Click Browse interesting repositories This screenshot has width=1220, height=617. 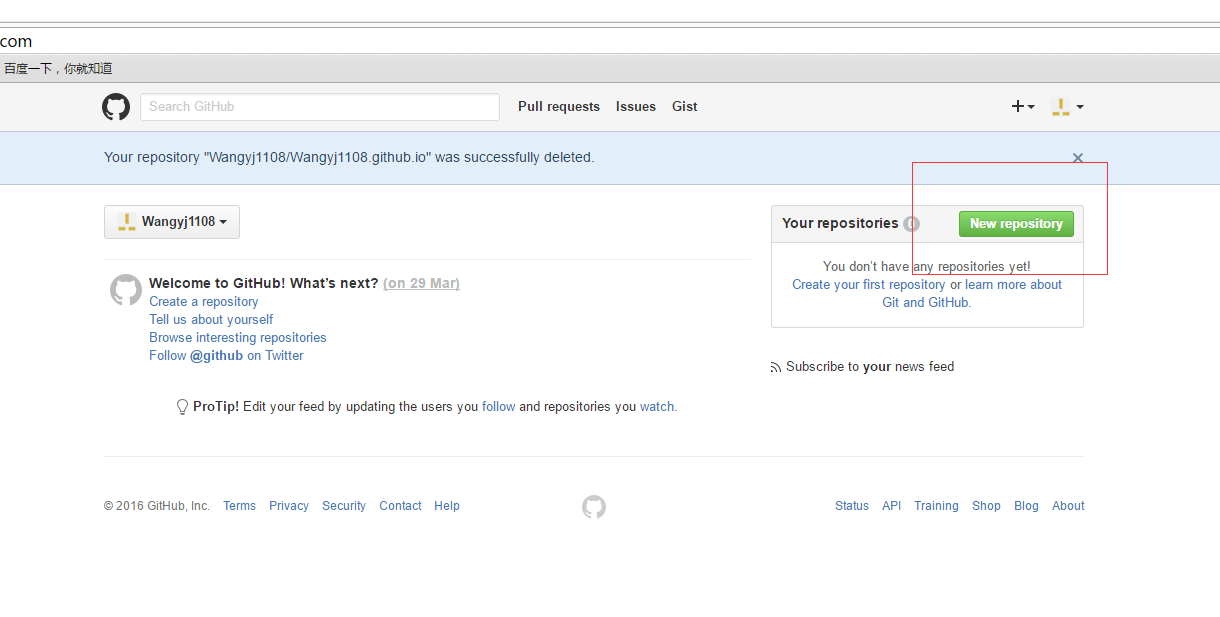coord(238,338)
